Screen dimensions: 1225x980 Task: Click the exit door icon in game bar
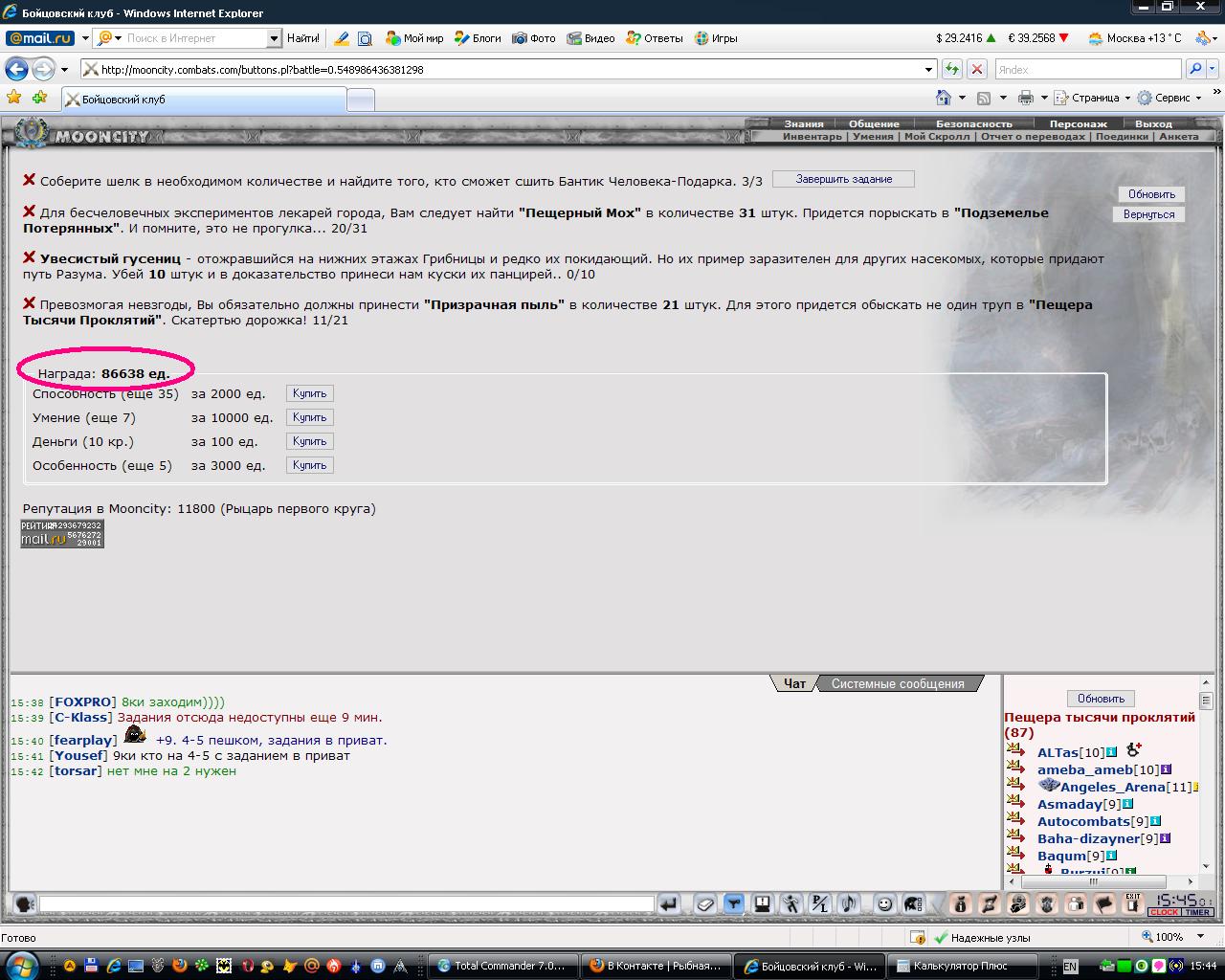tap(1133, 903)
